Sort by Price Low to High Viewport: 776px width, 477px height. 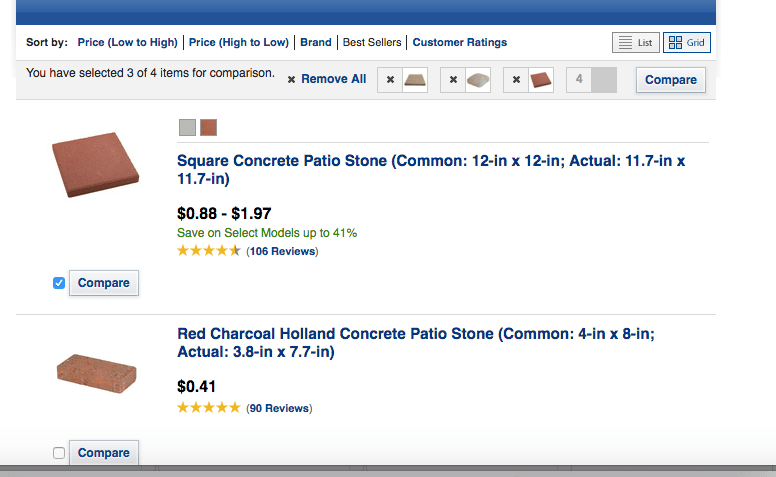click(127, 43)
